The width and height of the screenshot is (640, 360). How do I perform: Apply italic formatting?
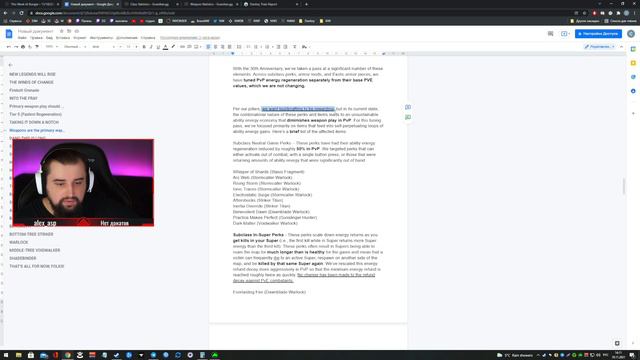pyautogui.click(x=151, y=47)
